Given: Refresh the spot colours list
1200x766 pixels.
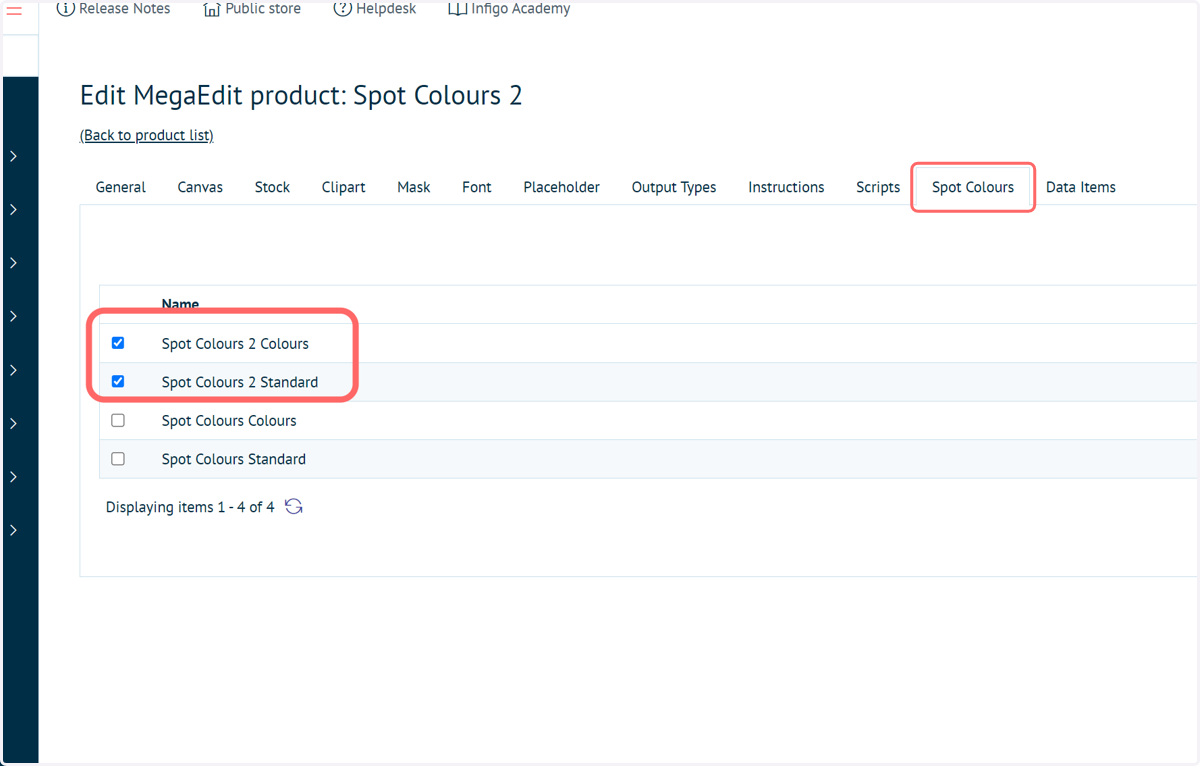Looking at the screenshot, I should 293,507.
